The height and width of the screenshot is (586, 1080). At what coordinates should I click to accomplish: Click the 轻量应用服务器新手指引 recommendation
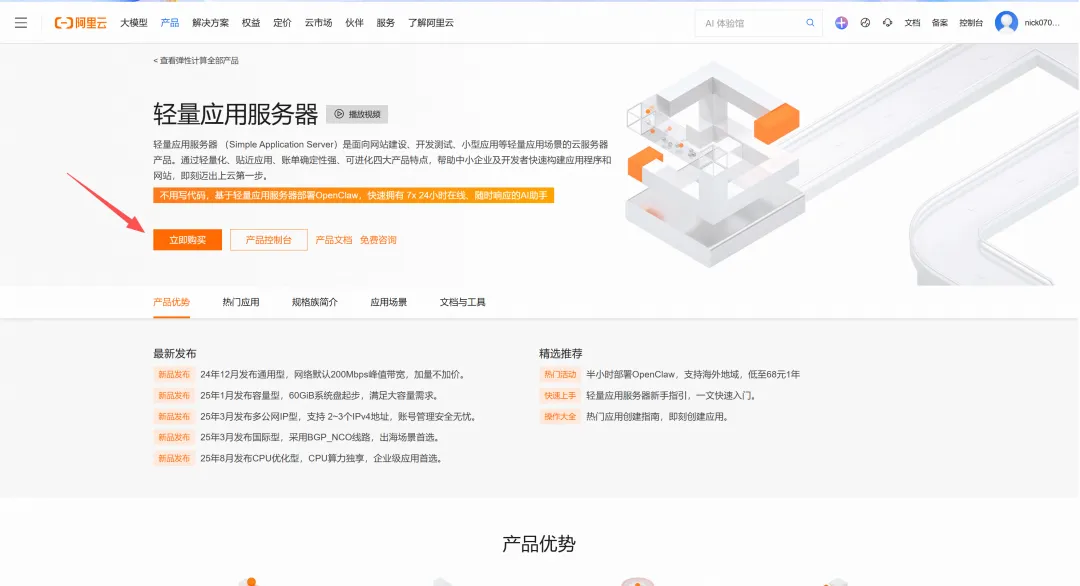672,395
